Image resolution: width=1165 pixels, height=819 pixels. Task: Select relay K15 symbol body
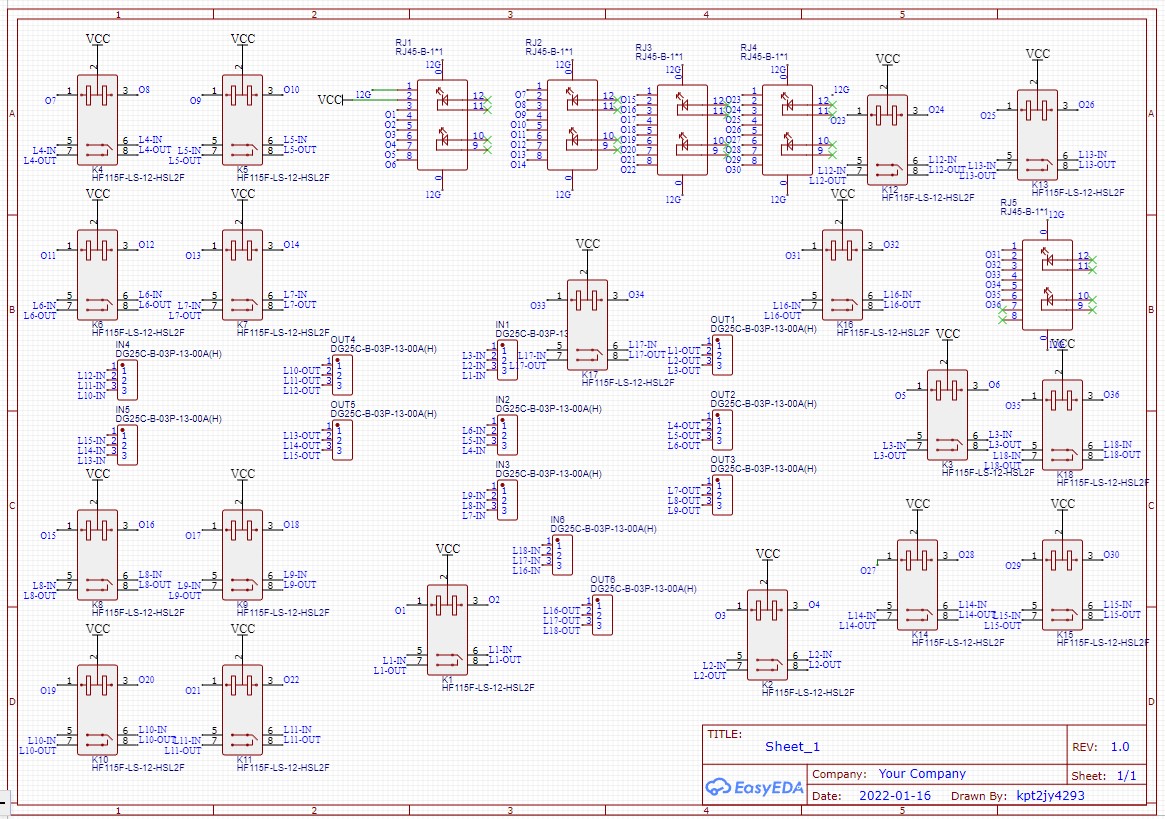[x=1062, y=586]
